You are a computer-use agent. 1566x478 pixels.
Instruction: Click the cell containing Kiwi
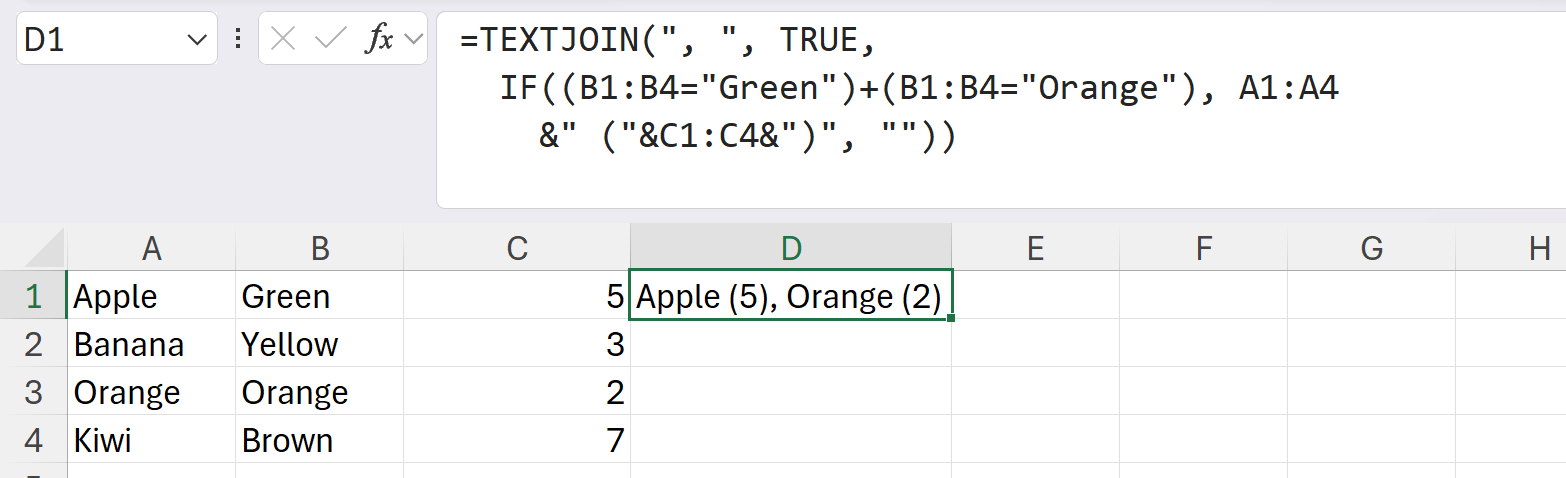coord(151,441)
